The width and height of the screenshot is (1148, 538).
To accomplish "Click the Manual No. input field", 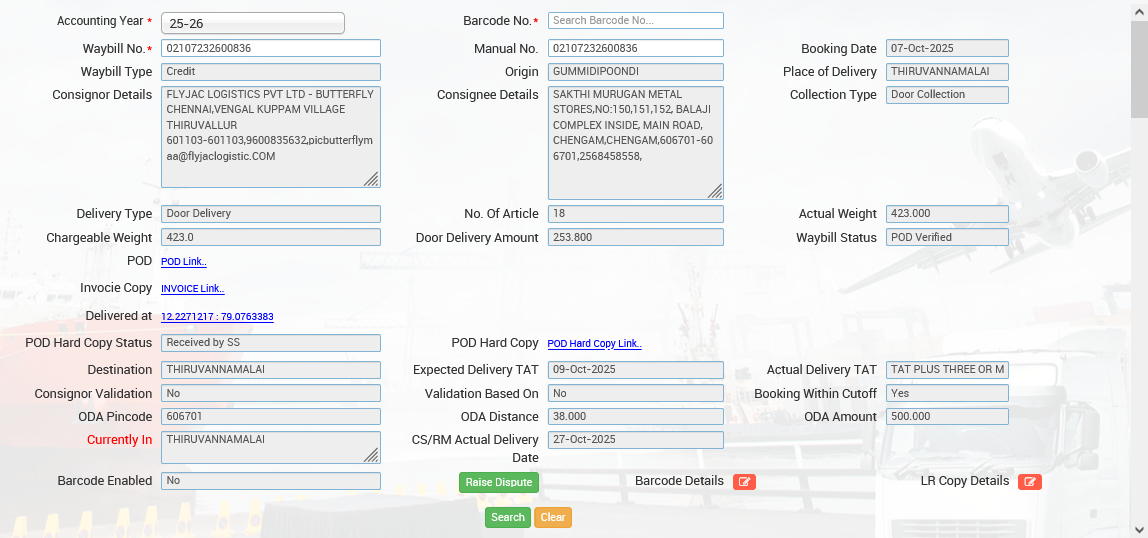I will [x=635, y=48].
